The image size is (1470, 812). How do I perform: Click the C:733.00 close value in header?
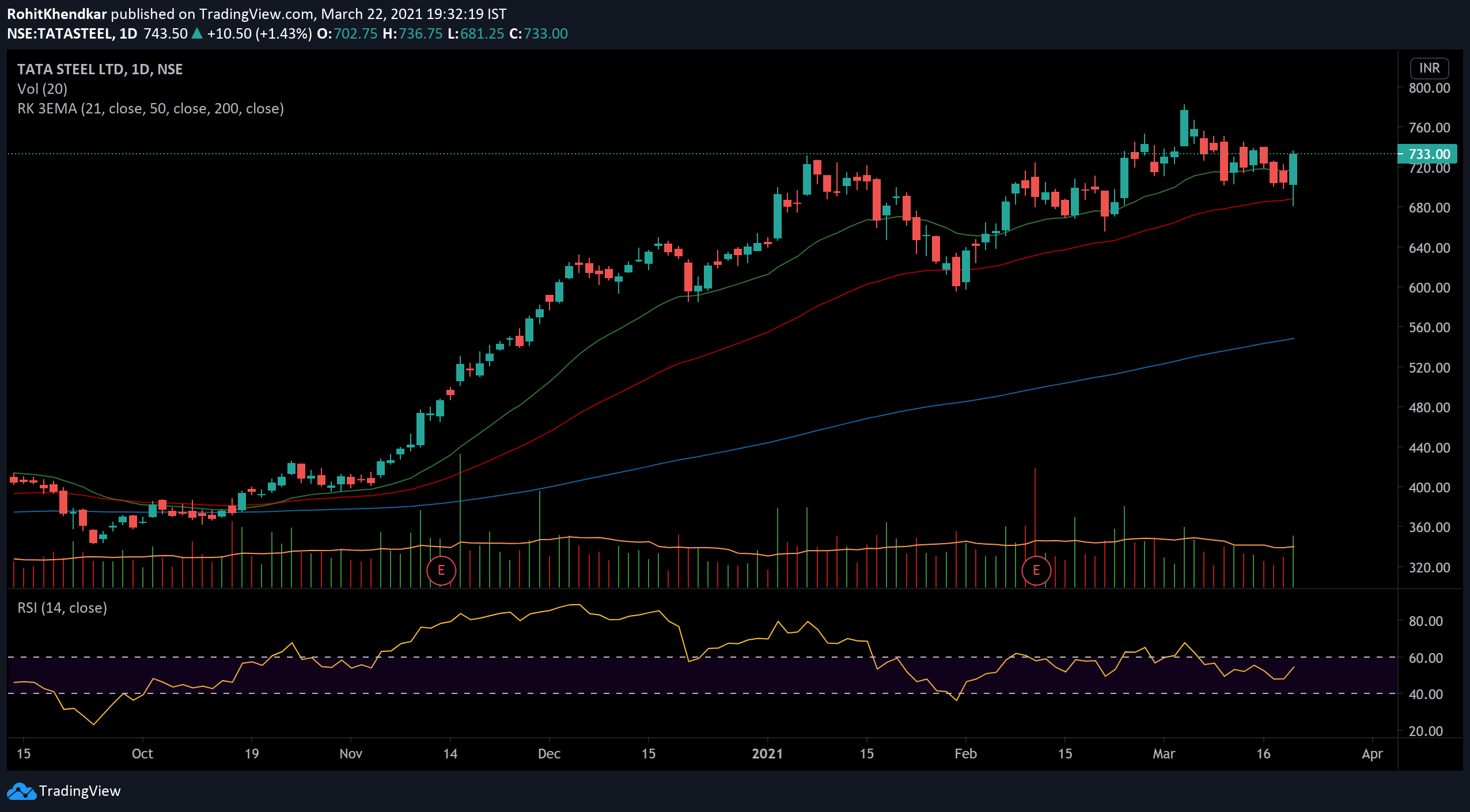coord(539,33)
